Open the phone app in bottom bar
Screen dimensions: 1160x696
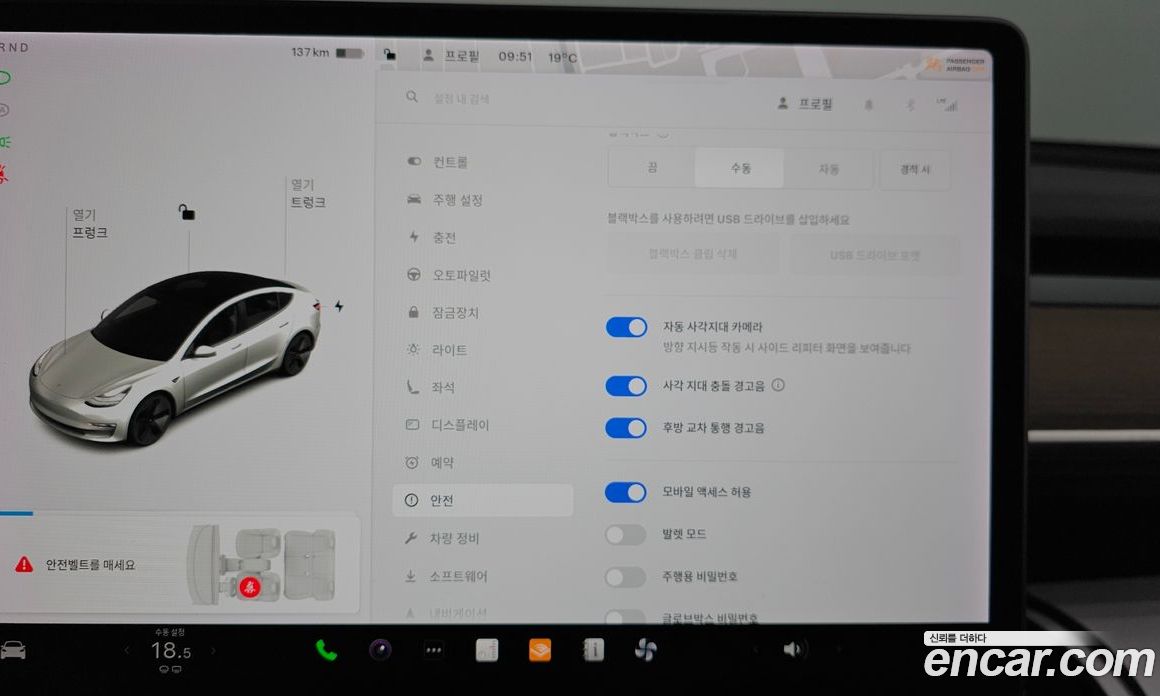pos(326,650)
